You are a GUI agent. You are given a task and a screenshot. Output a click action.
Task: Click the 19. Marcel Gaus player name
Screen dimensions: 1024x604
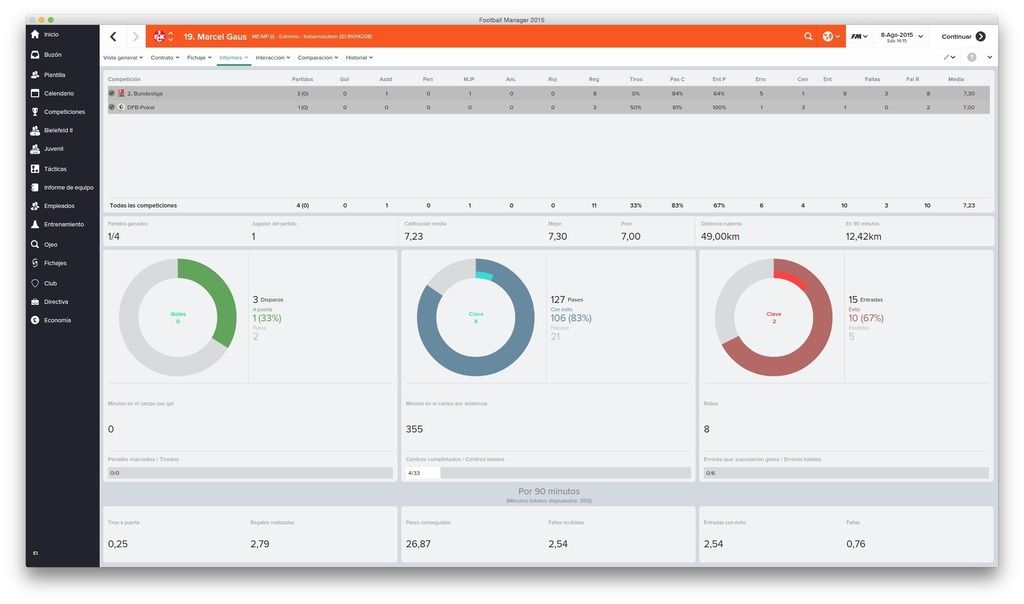click(x=215, y=37)
